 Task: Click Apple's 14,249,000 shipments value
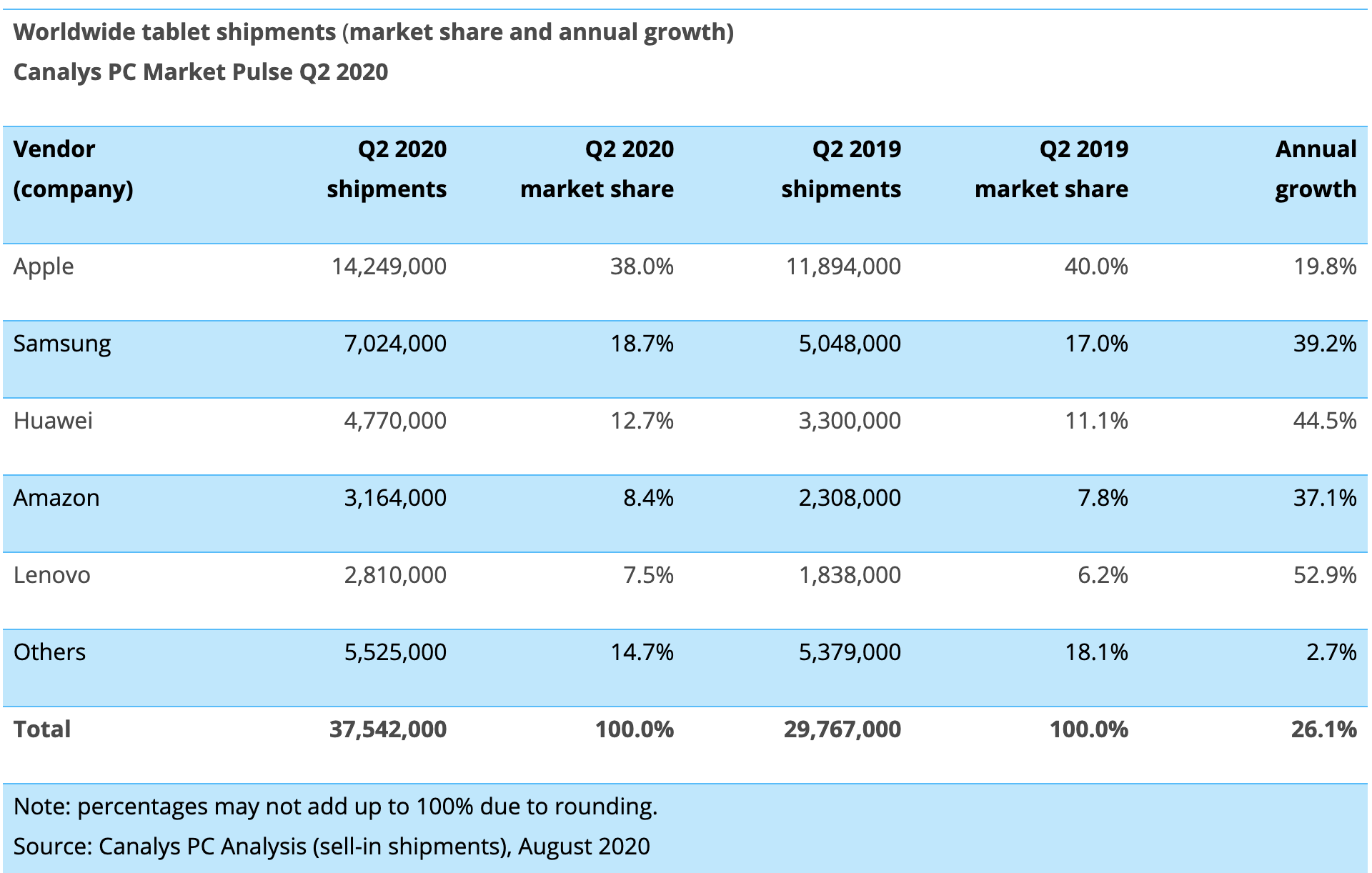389,266
